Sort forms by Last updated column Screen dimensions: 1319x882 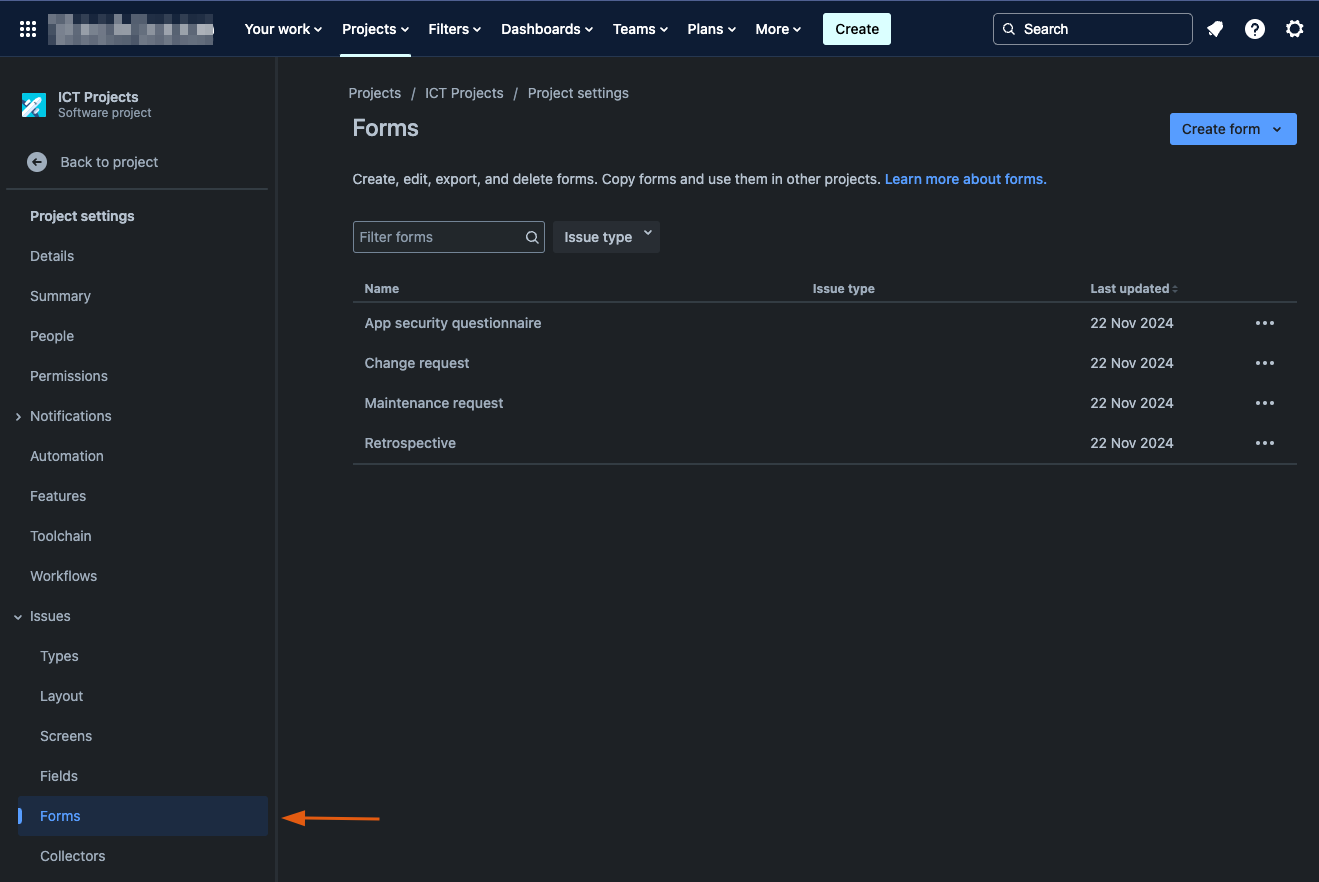[x=1132, y=288]
